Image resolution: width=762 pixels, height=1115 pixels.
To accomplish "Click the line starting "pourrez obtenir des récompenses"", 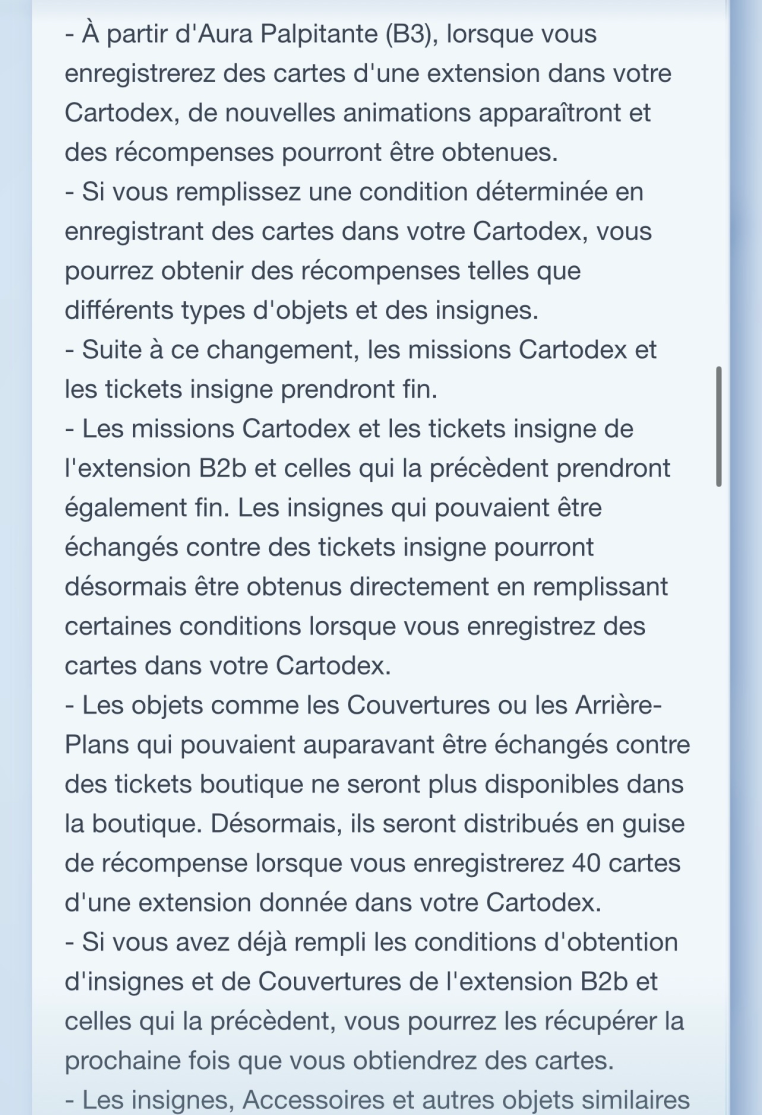I will pos(321,271).
